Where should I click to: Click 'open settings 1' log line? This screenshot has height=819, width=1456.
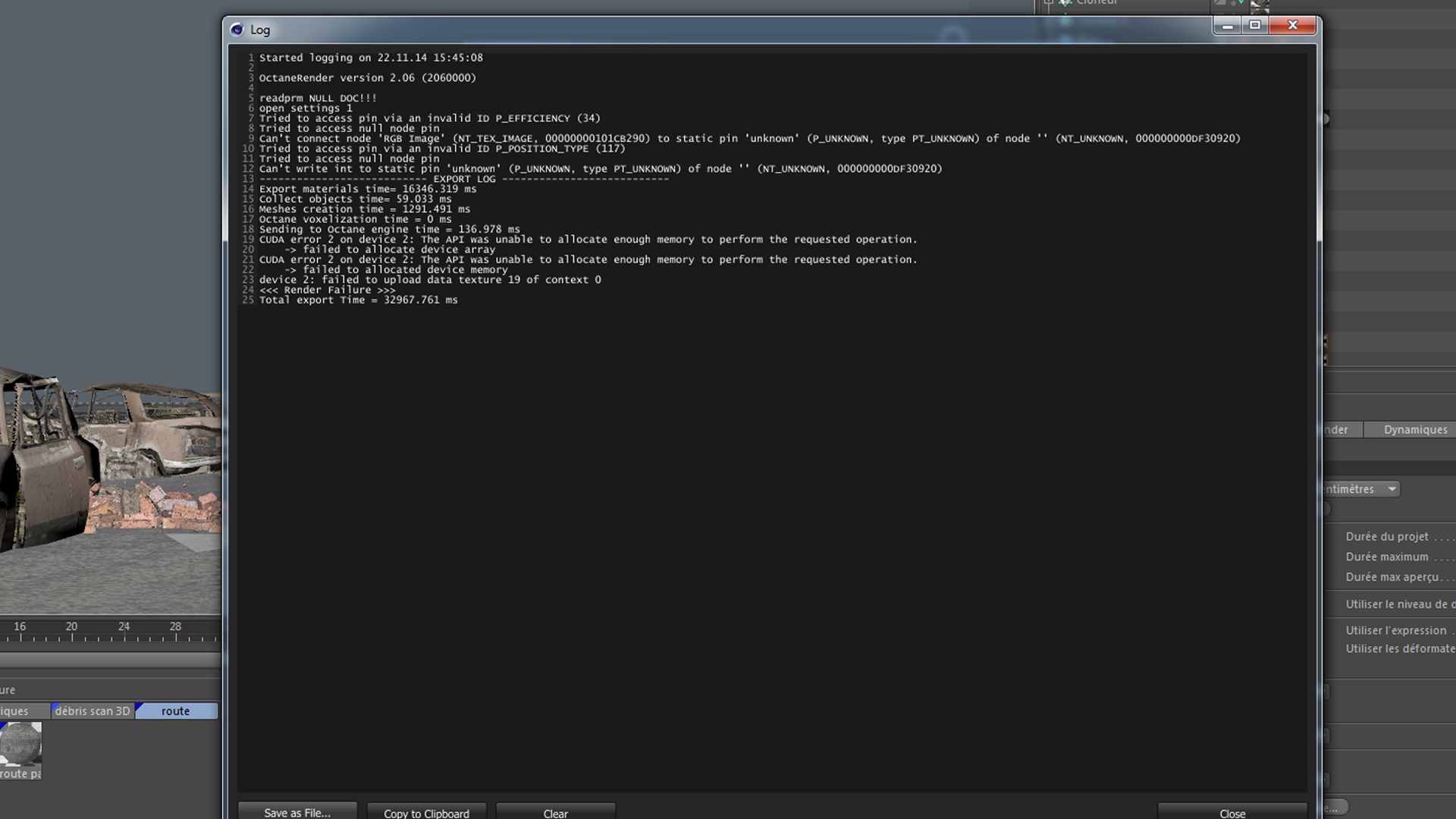click(306, 108)
